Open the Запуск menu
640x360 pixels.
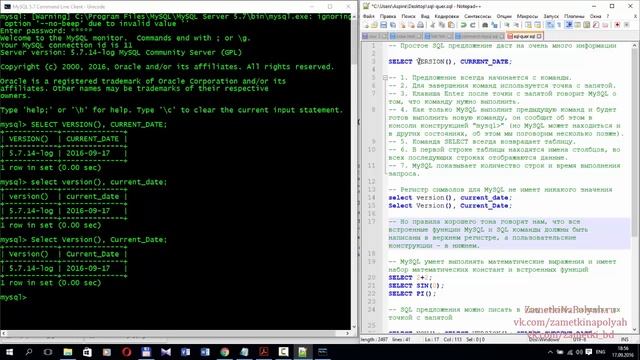click(x=551, y=16)
